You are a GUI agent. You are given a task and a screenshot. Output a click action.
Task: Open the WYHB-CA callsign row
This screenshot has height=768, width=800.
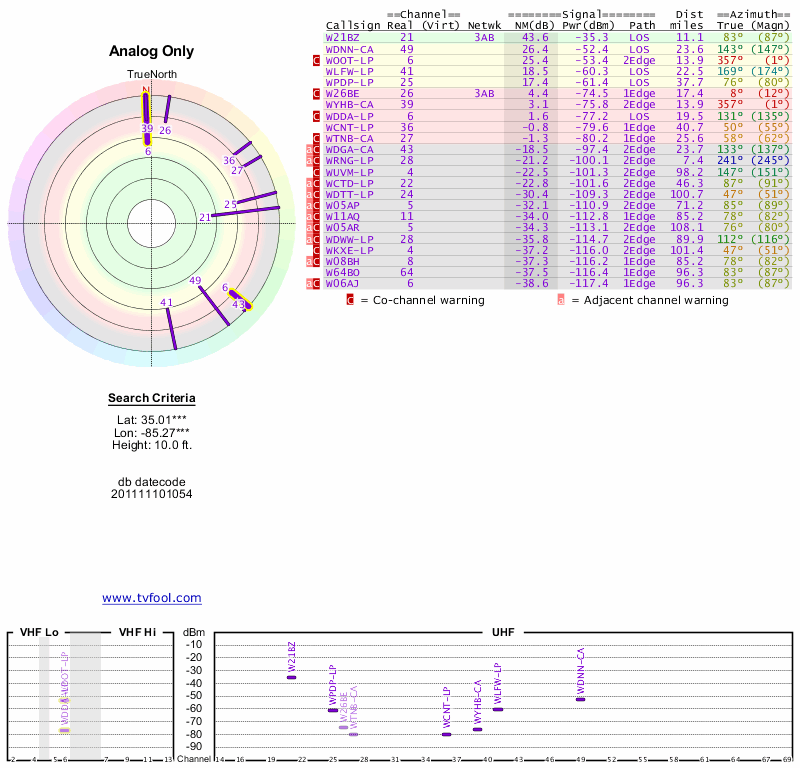coord(350,104)
